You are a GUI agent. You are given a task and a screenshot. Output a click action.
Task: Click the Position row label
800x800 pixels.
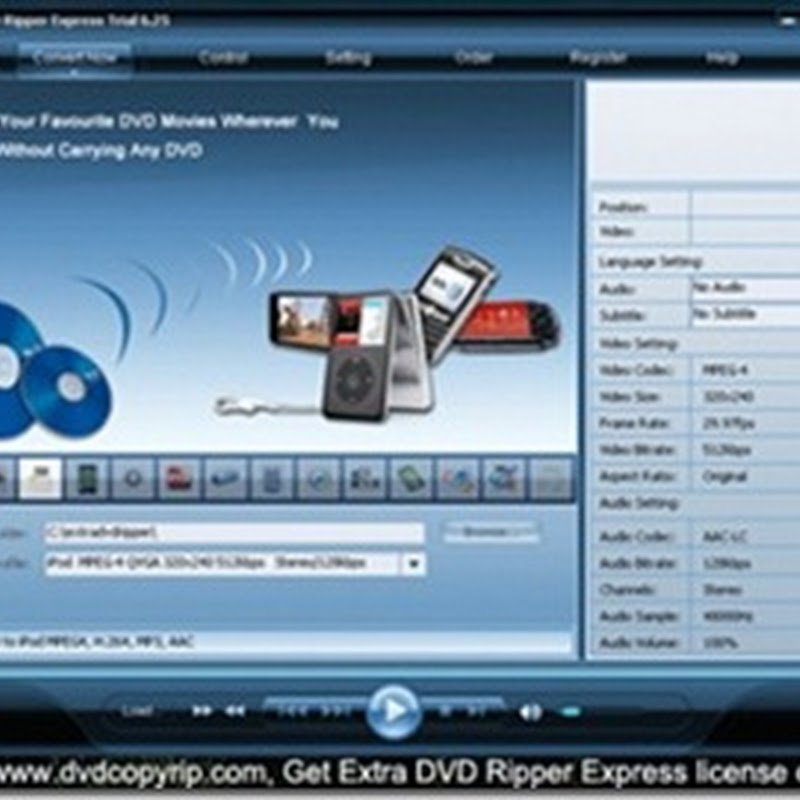click(x=623, y=207)
